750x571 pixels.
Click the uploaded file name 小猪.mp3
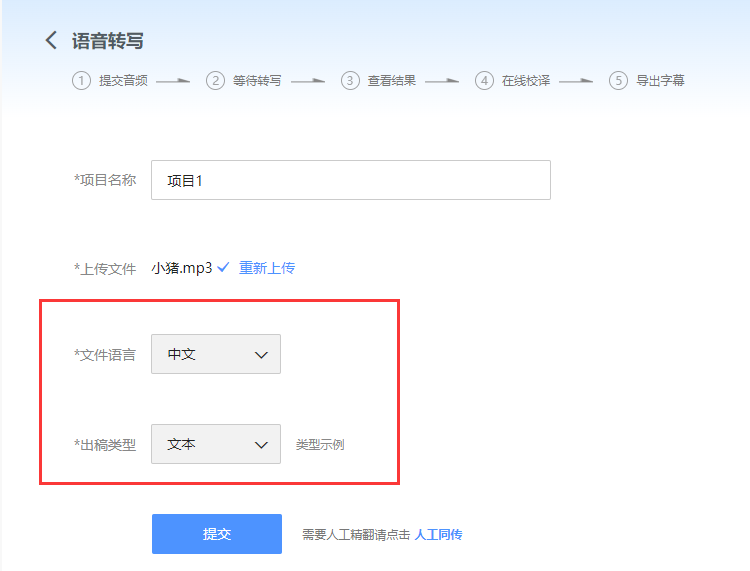coord(181,268)
